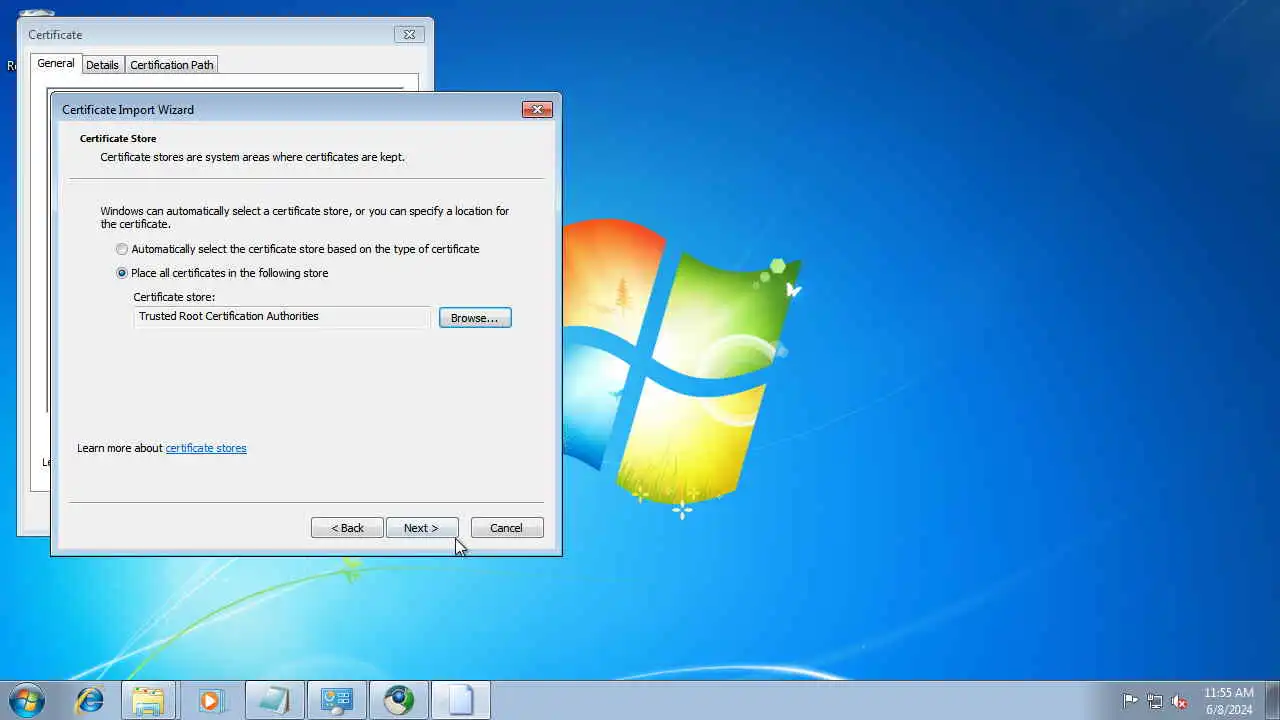Cancel the Certificate Import Wizard

[507, 528]
